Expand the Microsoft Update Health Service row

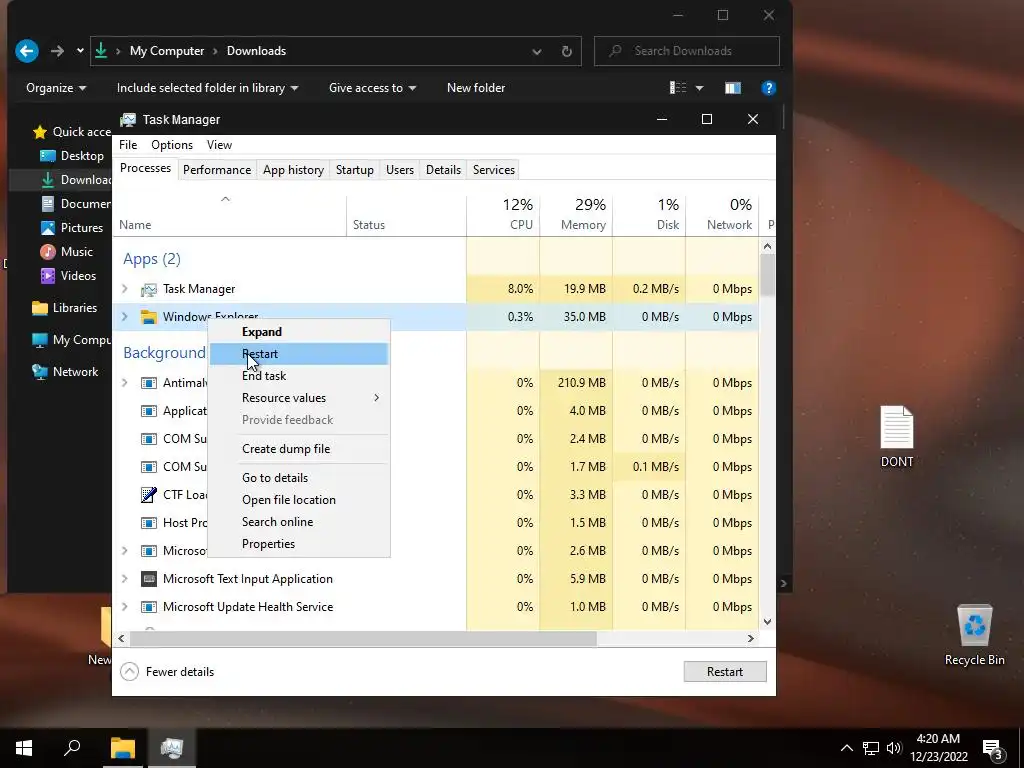tap(125, 607)
